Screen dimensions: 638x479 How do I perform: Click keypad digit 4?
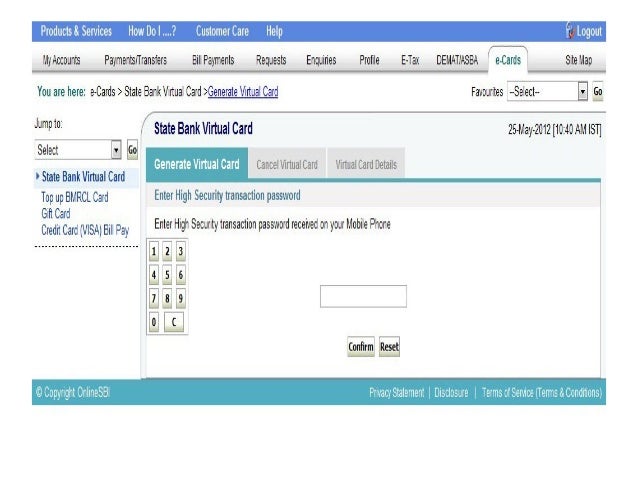coord(154,275)
